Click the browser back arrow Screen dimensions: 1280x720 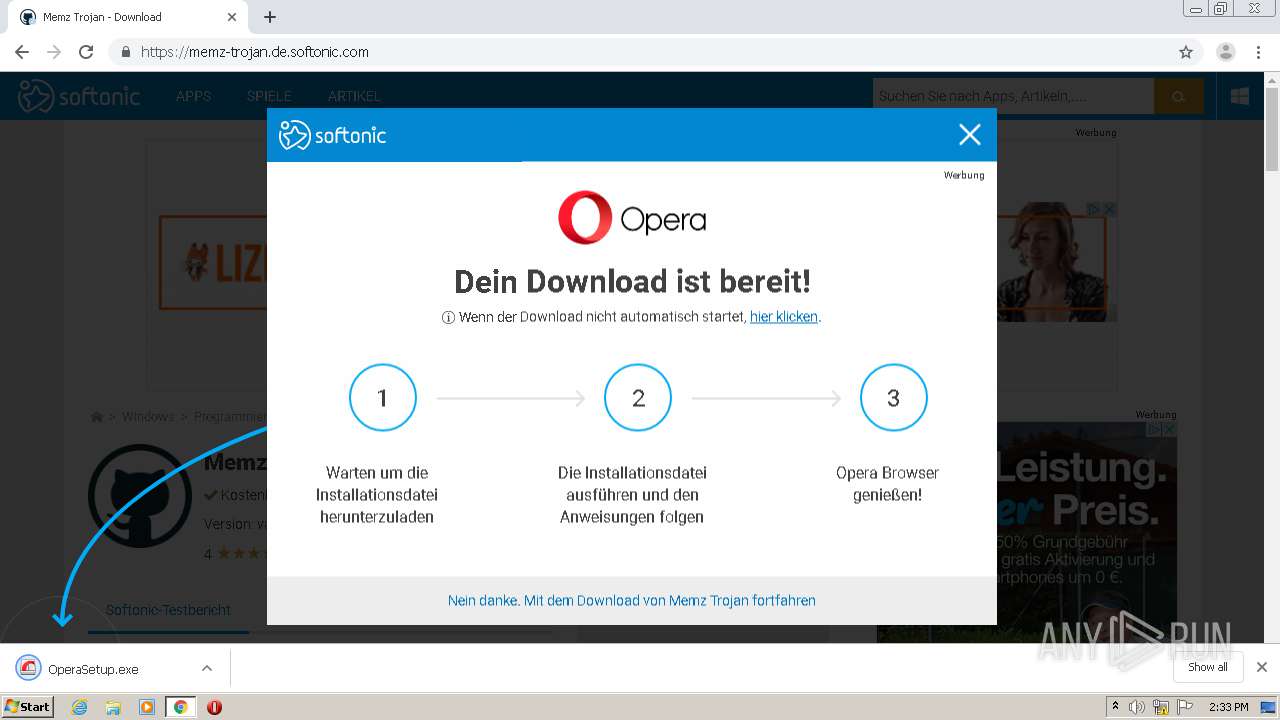point(22,52)
